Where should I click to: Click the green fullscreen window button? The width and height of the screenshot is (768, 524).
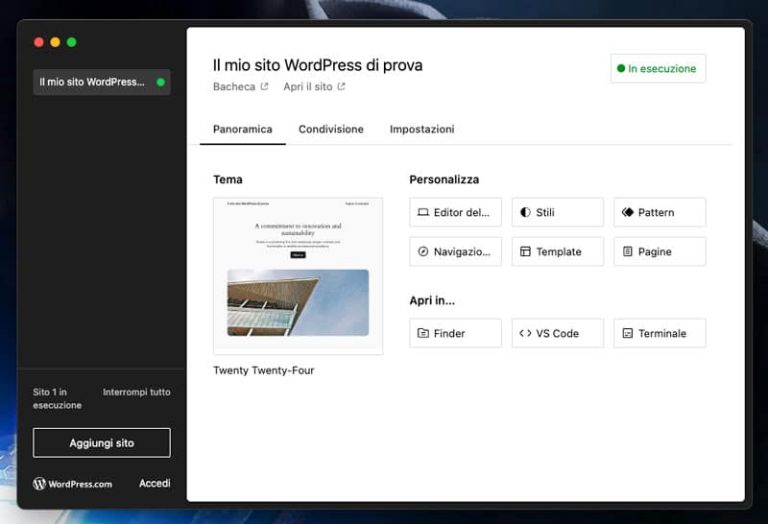click(72, 42)
